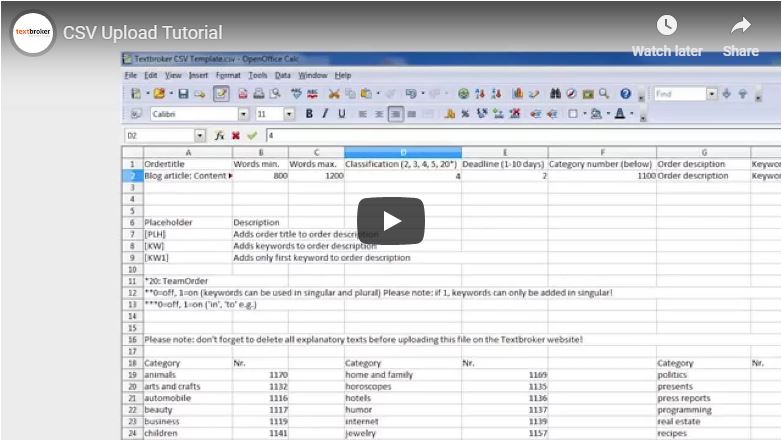This screenshot has height=440, width=782.
Task: Expand the Borders dropdown arrow
Action: coord(585,114)
